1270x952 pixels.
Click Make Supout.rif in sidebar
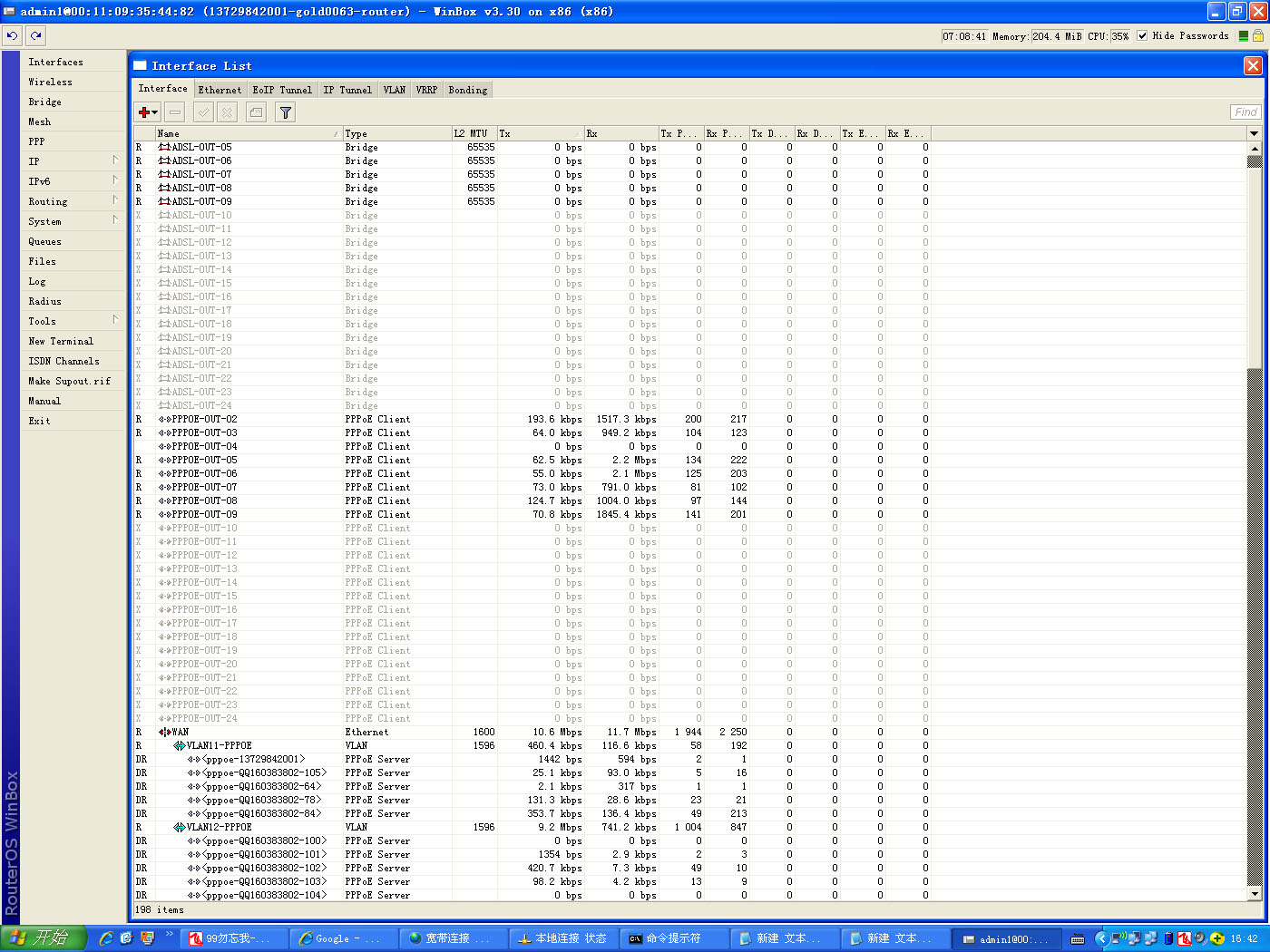pos(73,381)
